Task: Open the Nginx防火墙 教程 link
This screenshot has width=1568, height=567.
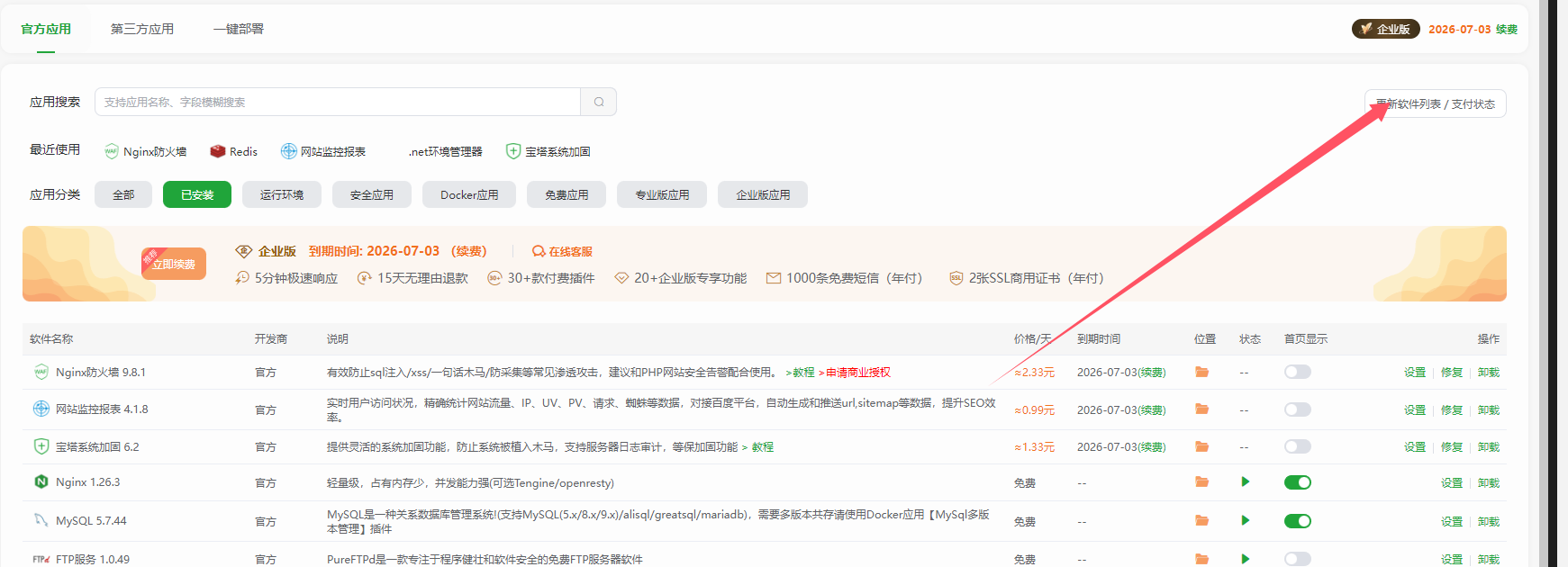Action: (x=800, y=373)
